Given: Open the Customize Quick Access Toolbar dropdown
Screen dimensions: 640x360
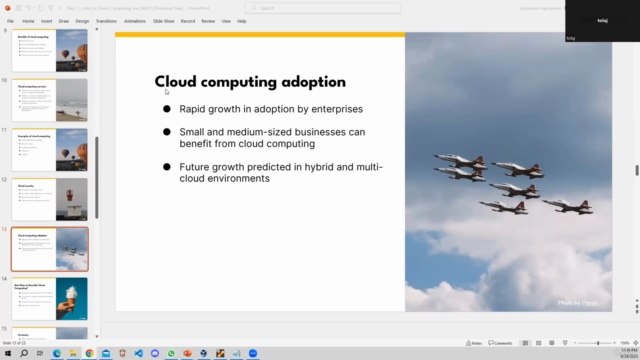Looking at the screenshot, I should click(x=60, y=8).
